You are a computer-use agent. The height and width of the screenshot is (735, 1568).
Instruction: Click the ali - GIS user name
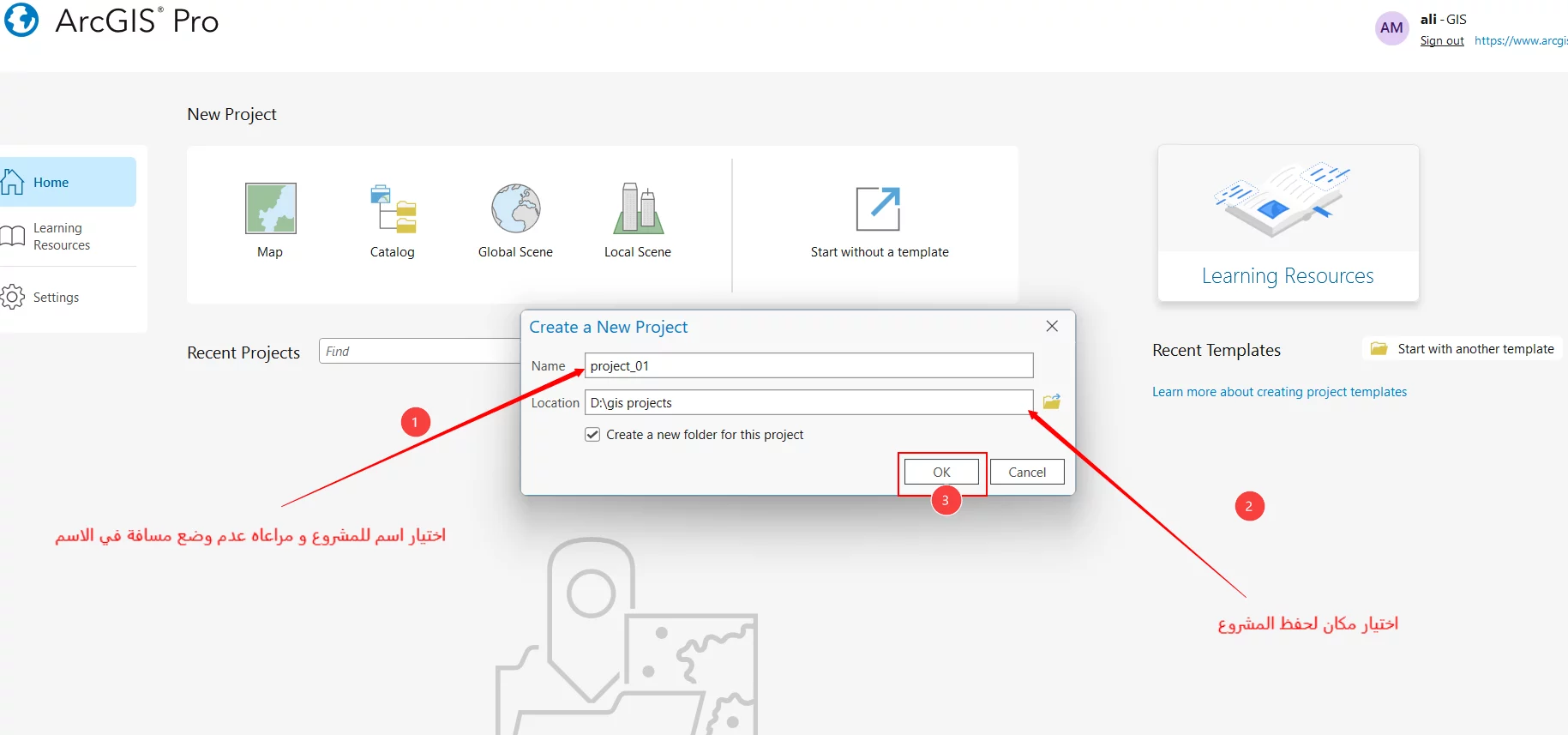[1444, 19]
